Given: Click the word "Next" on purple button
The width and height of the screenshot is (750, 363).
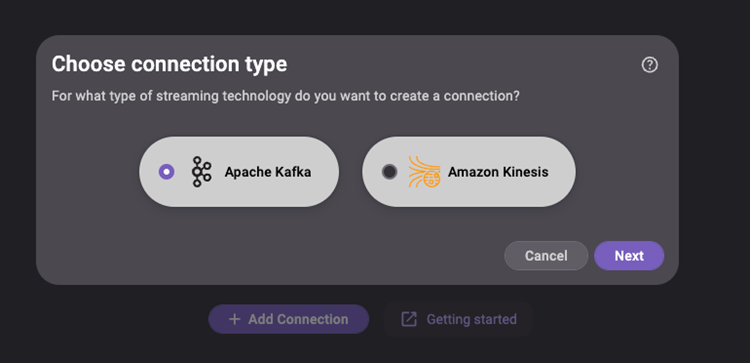Looking at the screenshot, I should point(629,256).
